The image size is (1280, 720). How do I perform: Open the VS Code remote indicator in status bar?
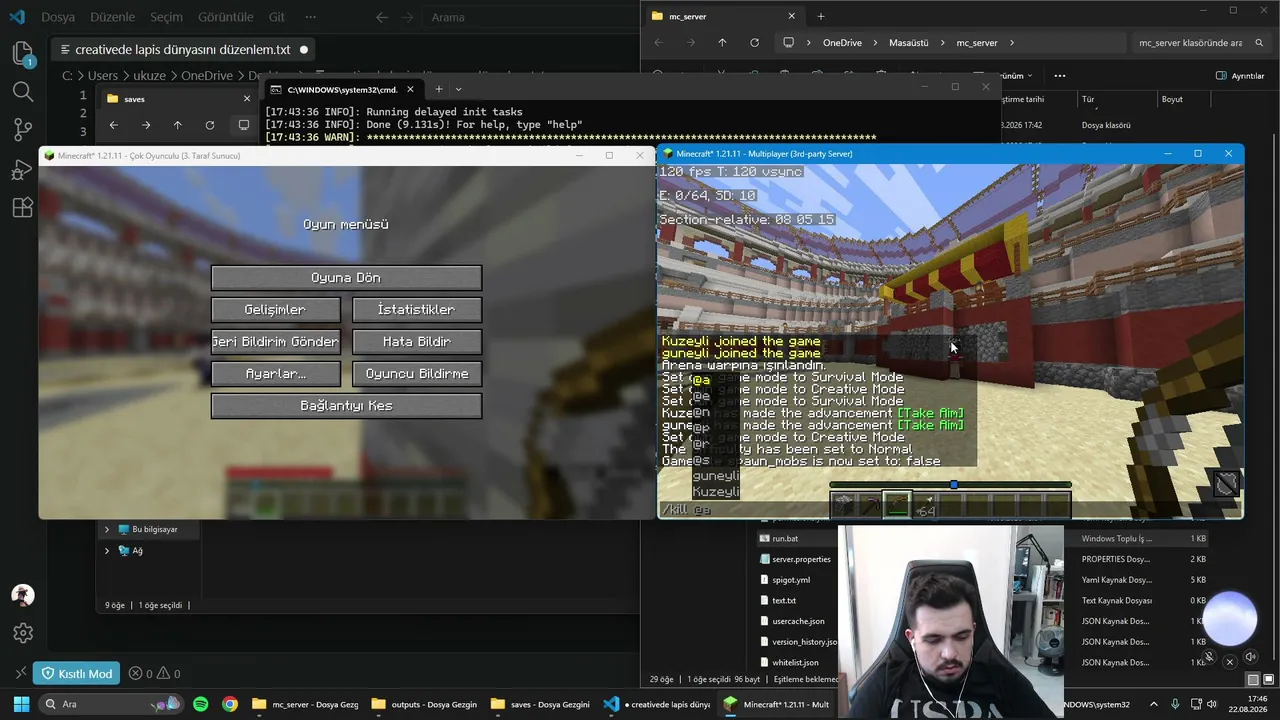pos(20,673)
